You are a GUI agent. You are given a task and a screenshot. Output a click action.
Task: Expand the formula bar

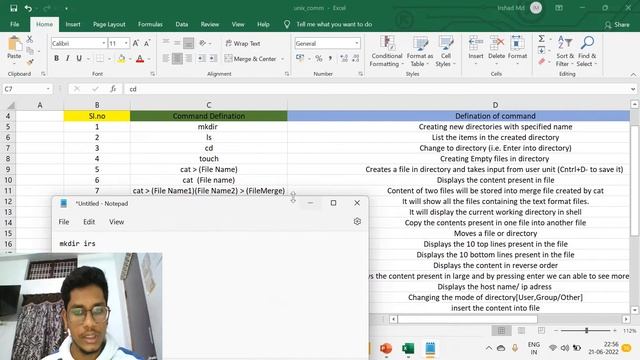pyautogui.click(x=633, y=89)
